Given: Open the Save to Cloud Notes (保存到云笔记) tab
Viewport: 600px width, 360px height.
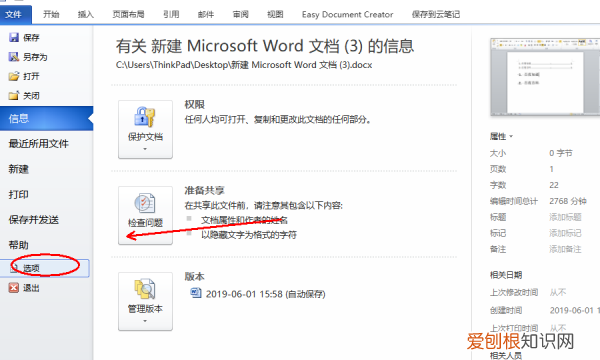Looking at the screenshot, I should [436, 15].
